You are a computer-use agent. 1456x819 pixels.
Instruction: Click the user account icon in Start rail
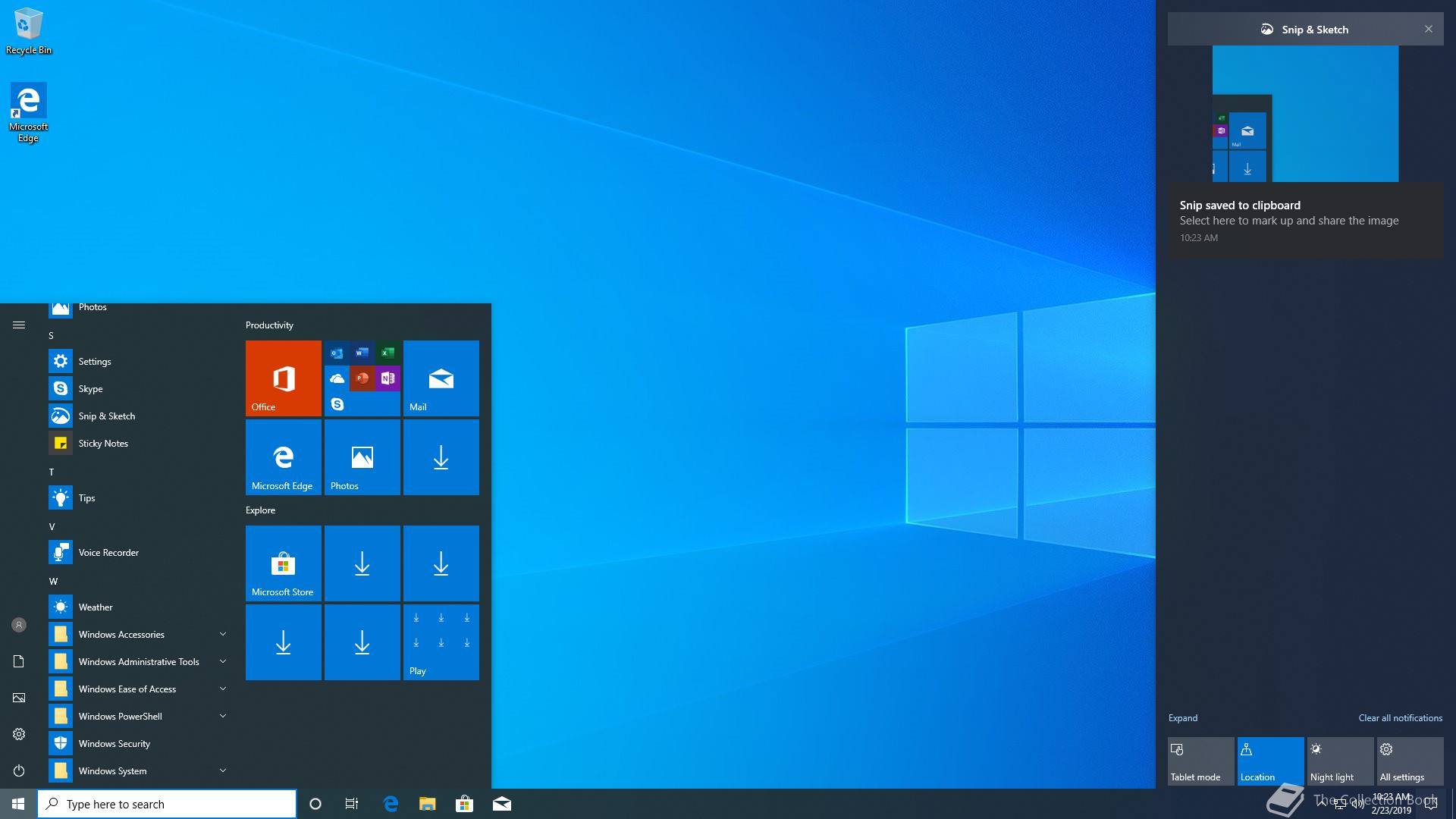click(19, 625)
